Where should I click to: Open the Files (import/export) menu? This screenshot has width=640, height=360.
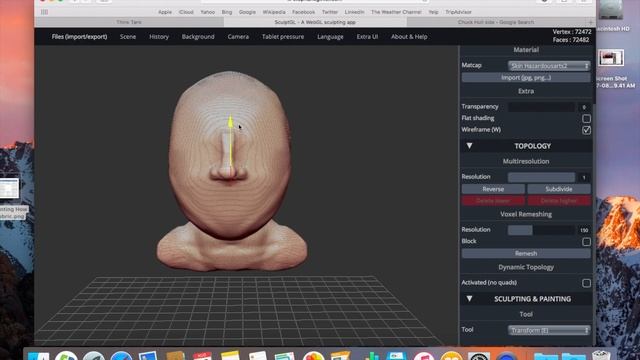coord(79,37)
